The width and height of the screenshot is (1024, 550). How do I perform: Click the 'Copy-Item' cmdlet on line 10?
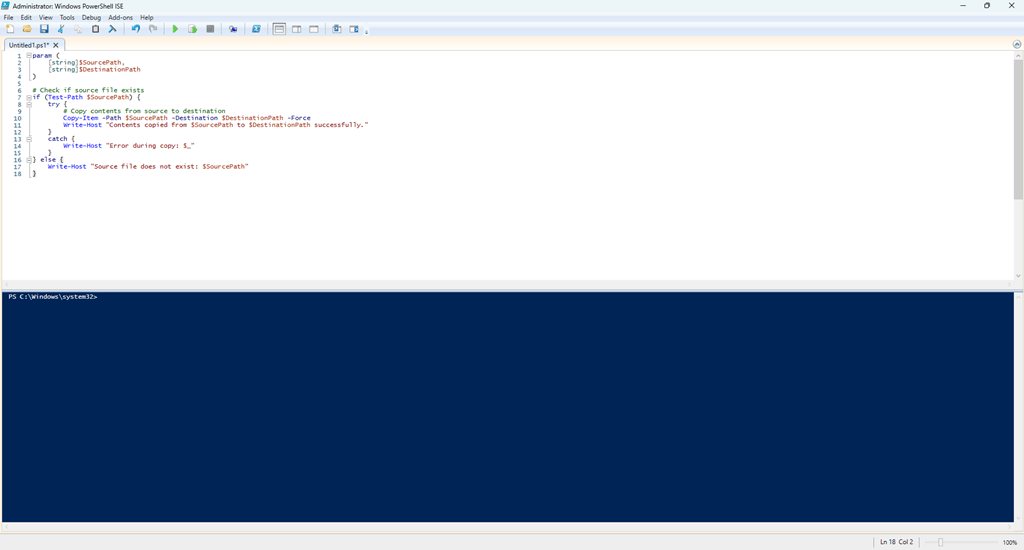[x=80, y=118]
